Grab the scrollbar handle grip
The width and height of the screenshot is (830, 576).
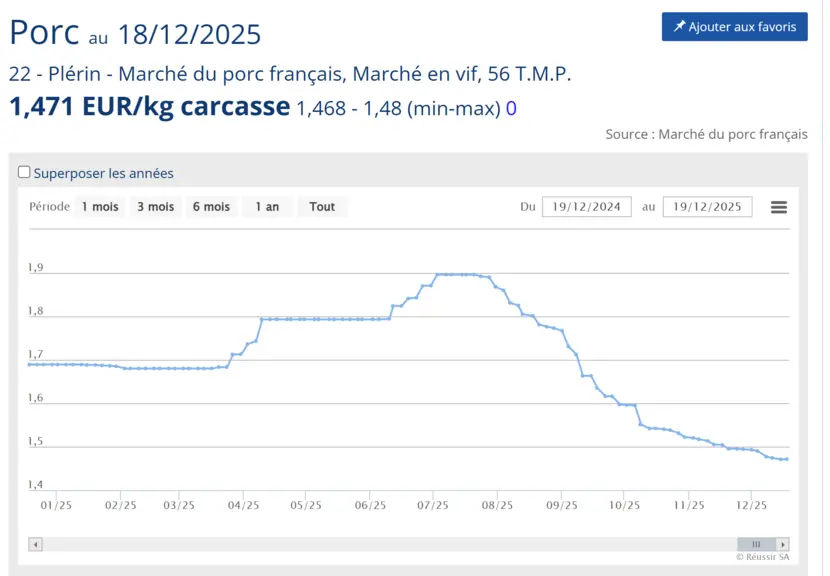coord(756,544)
